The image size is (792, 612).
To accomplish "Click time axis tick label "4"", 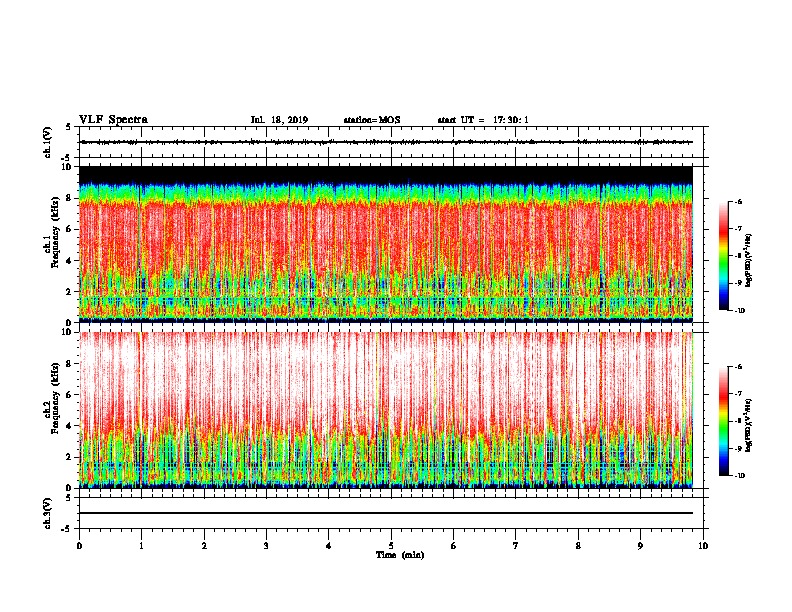I will click(x=329, y=546).
